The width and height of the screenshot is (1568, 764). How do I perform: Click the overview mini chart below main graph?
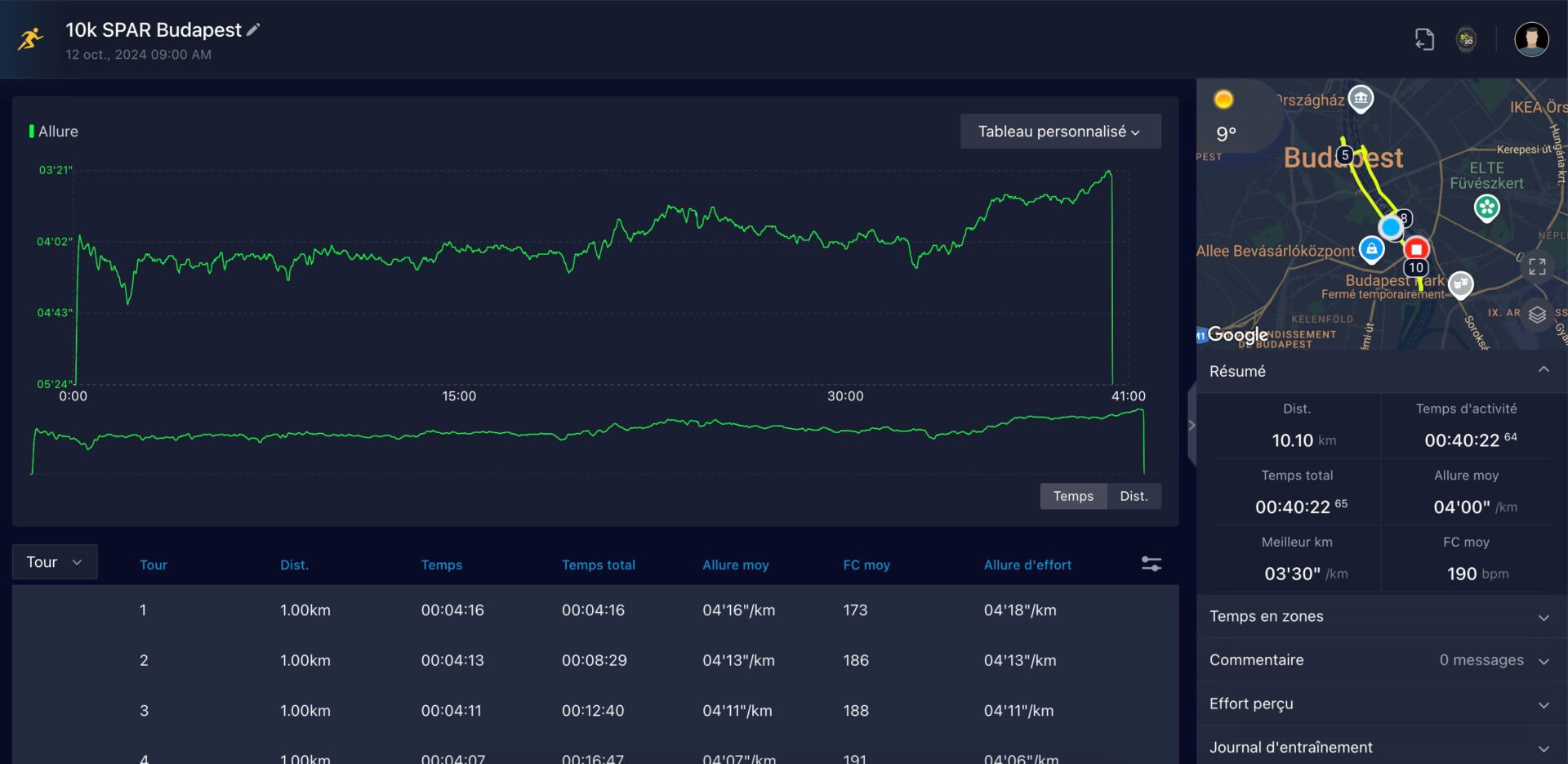coord(588,441)
